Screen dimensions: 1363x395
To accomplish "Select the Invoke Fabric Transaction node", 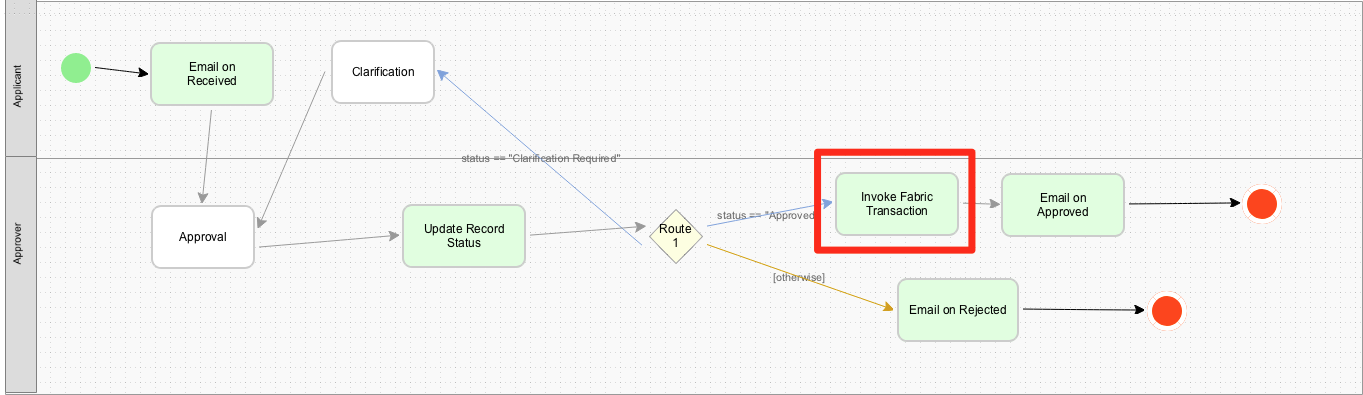I will pos(896,204).
